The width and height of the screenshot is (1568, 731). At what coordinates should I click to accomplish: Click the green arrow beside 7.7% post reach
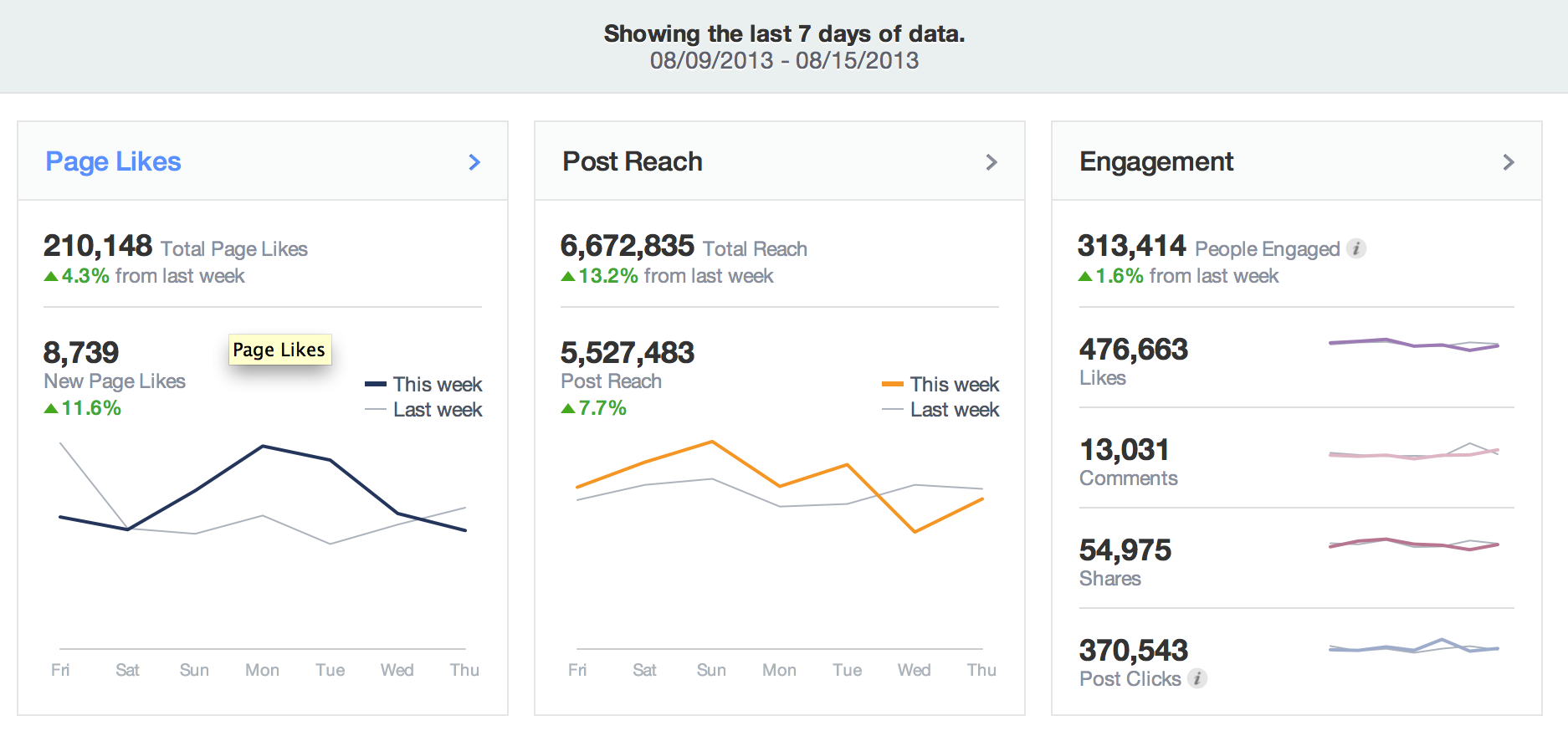pos(568,408)
